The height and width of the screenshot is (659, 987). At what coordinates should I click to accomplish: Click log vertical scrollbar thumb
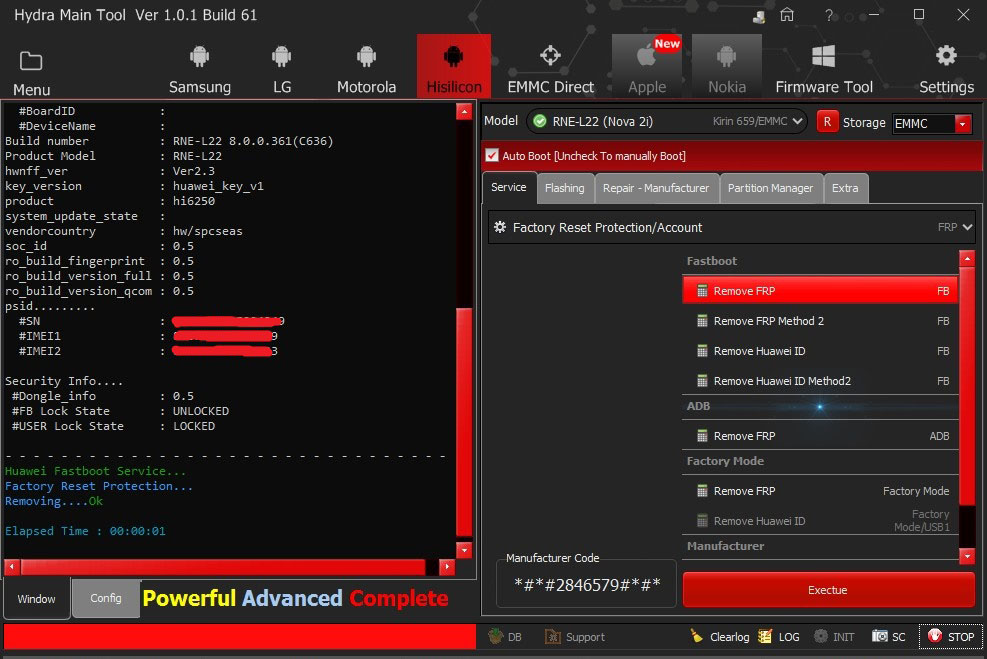click(x=464, y=422)
